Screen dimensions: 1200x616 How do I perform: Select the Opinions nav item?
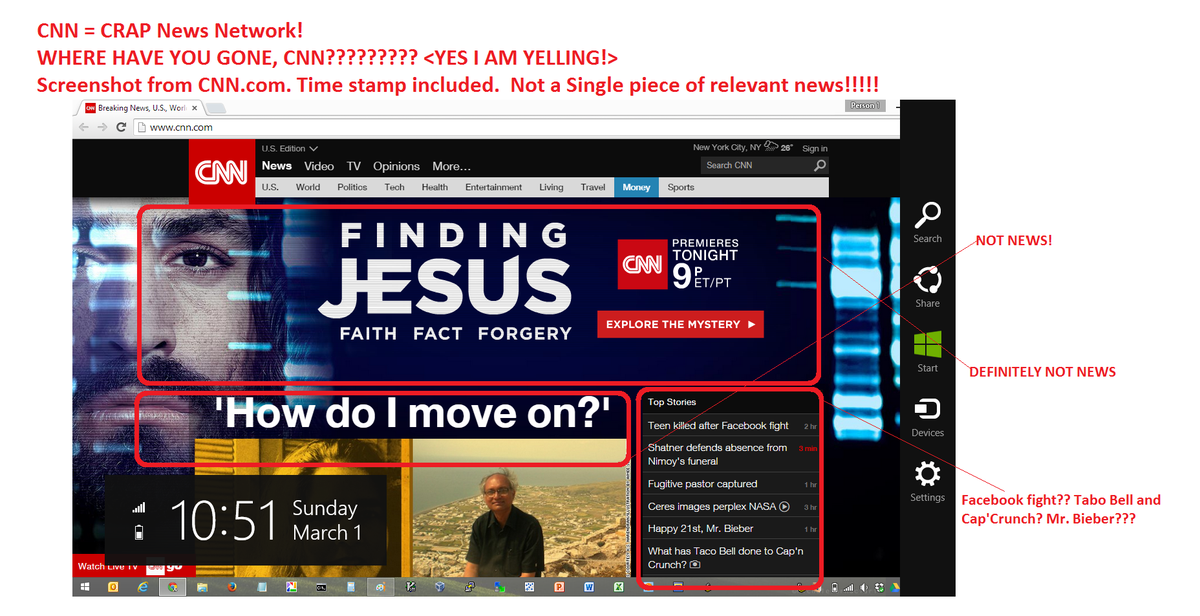point(396,166)
